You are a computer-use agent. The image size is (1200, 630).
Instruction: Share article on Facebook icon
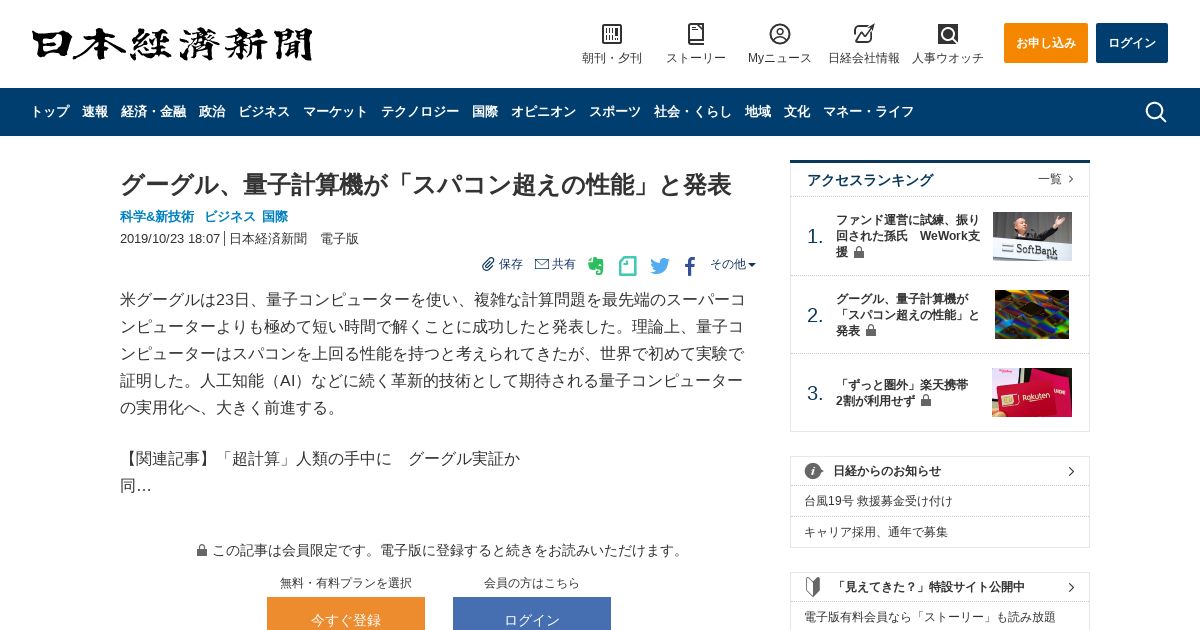point(690,266)
